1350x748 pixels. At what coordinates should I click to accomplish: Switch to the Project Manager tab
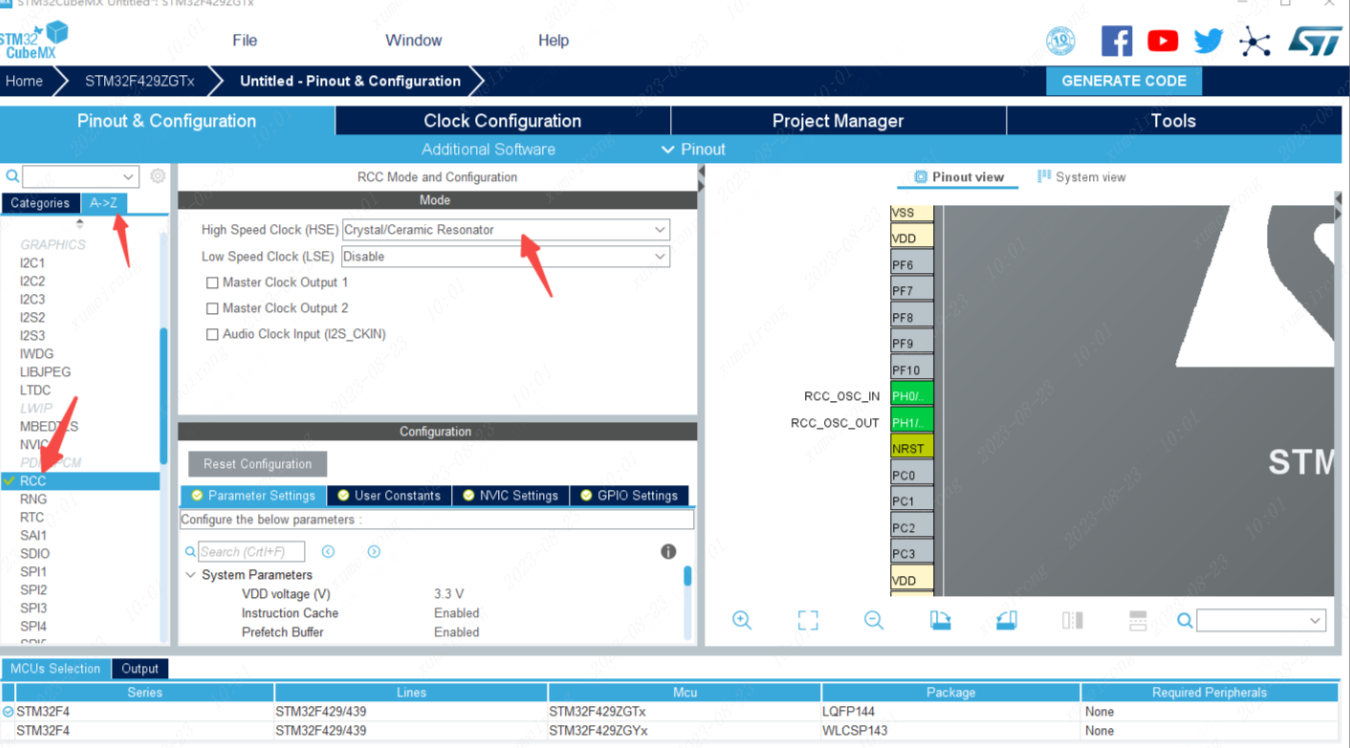coord(838,121)
